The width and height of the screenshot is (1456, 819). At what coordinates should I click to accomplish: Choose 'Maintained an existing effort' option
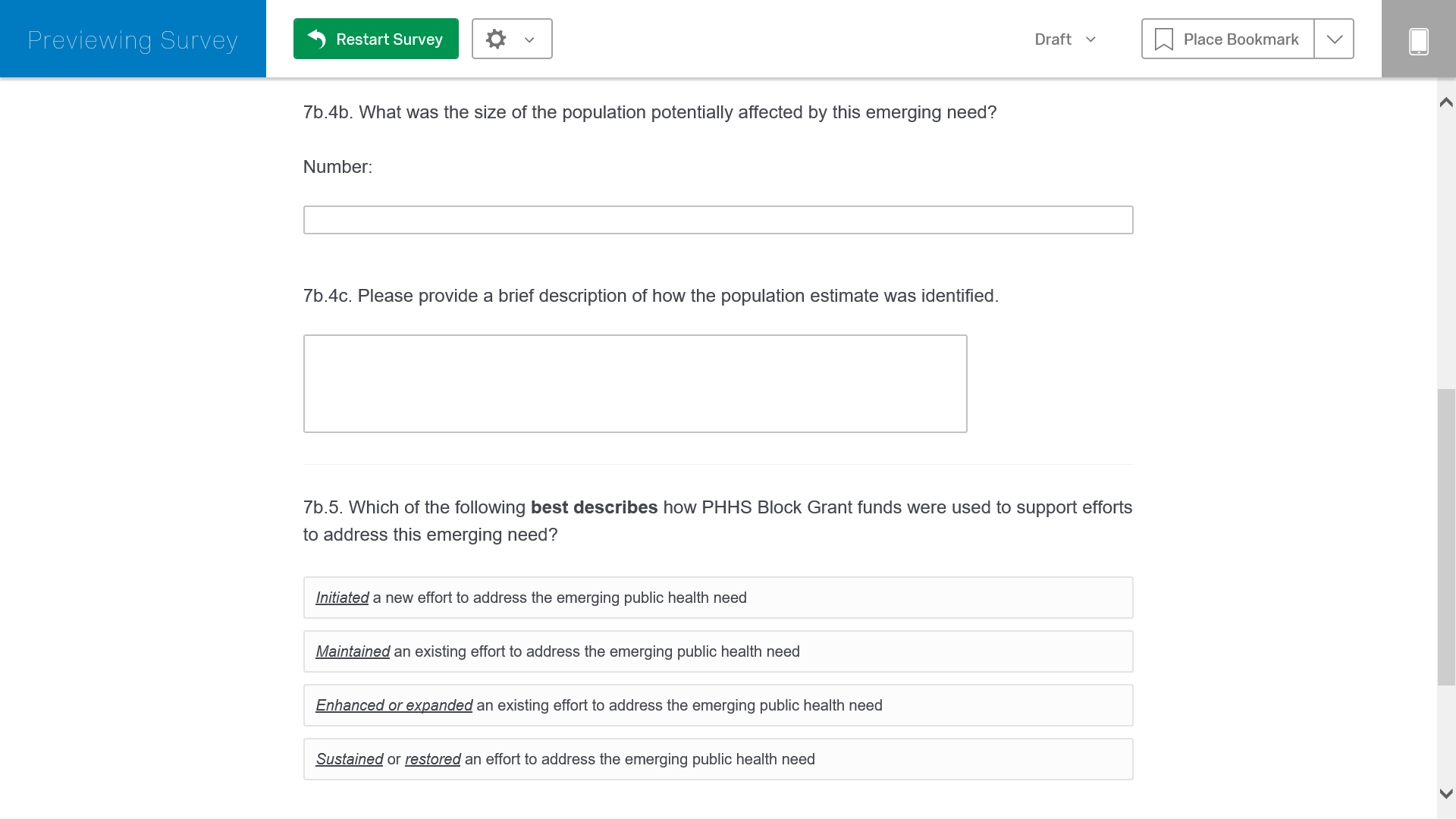717,651
